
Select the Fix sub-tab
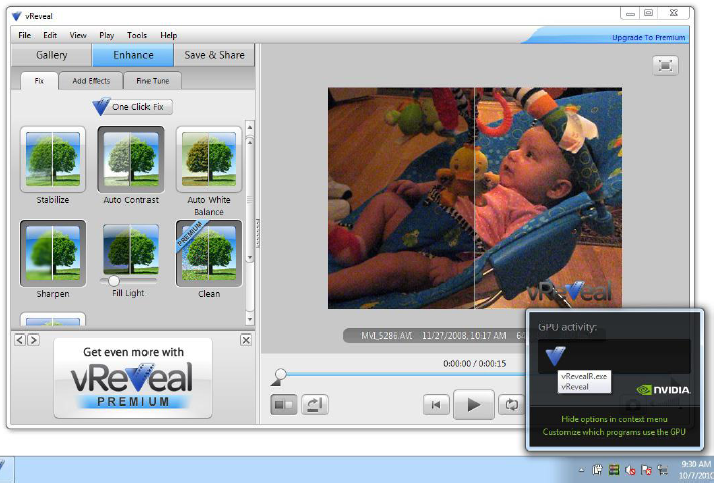39,81
